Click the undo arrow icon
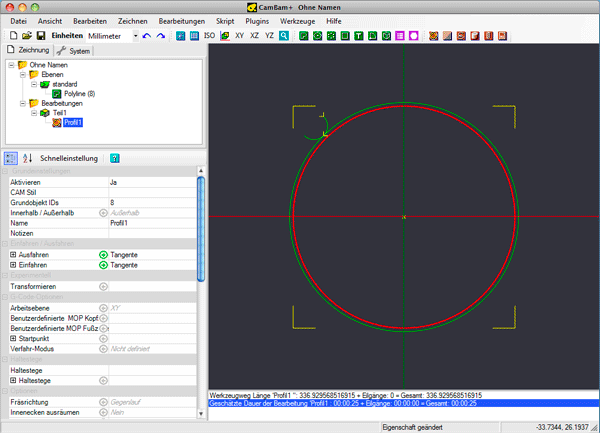 point(148,36)
